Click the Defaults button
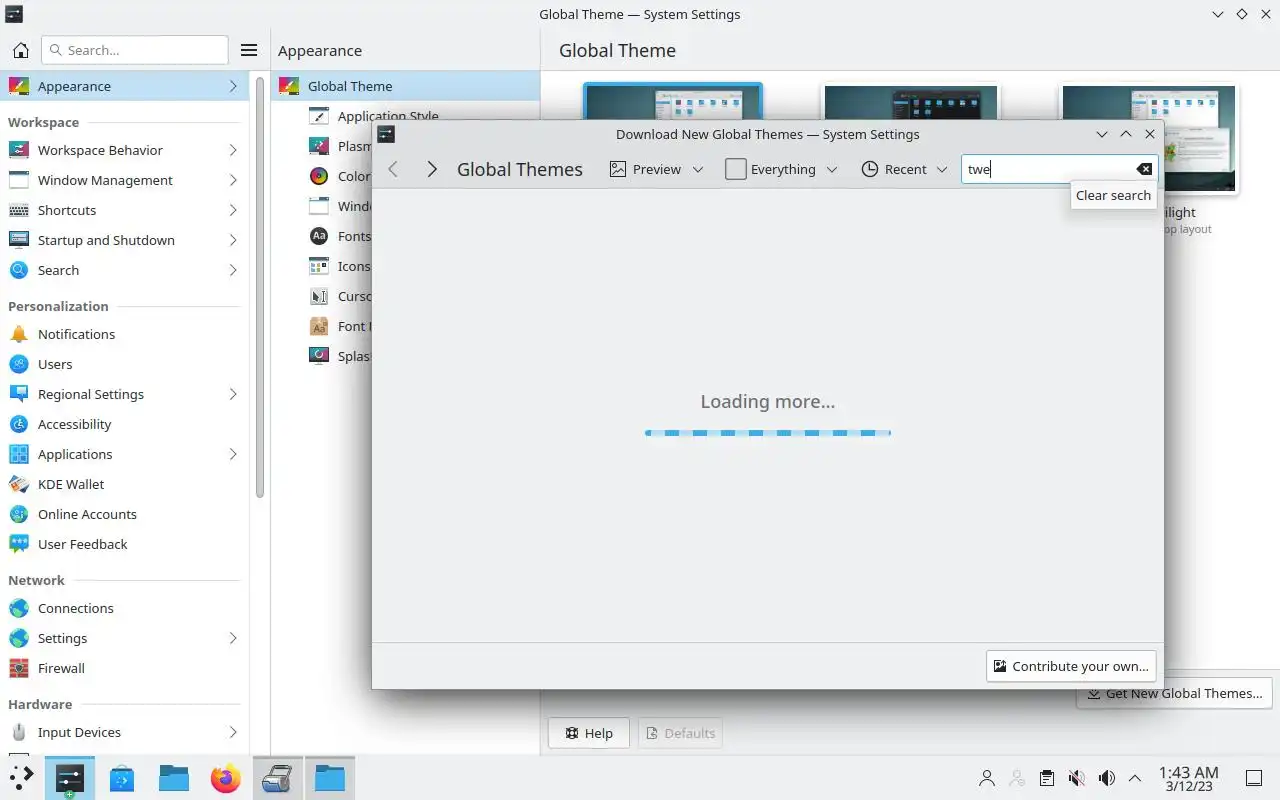 (680, 733)
